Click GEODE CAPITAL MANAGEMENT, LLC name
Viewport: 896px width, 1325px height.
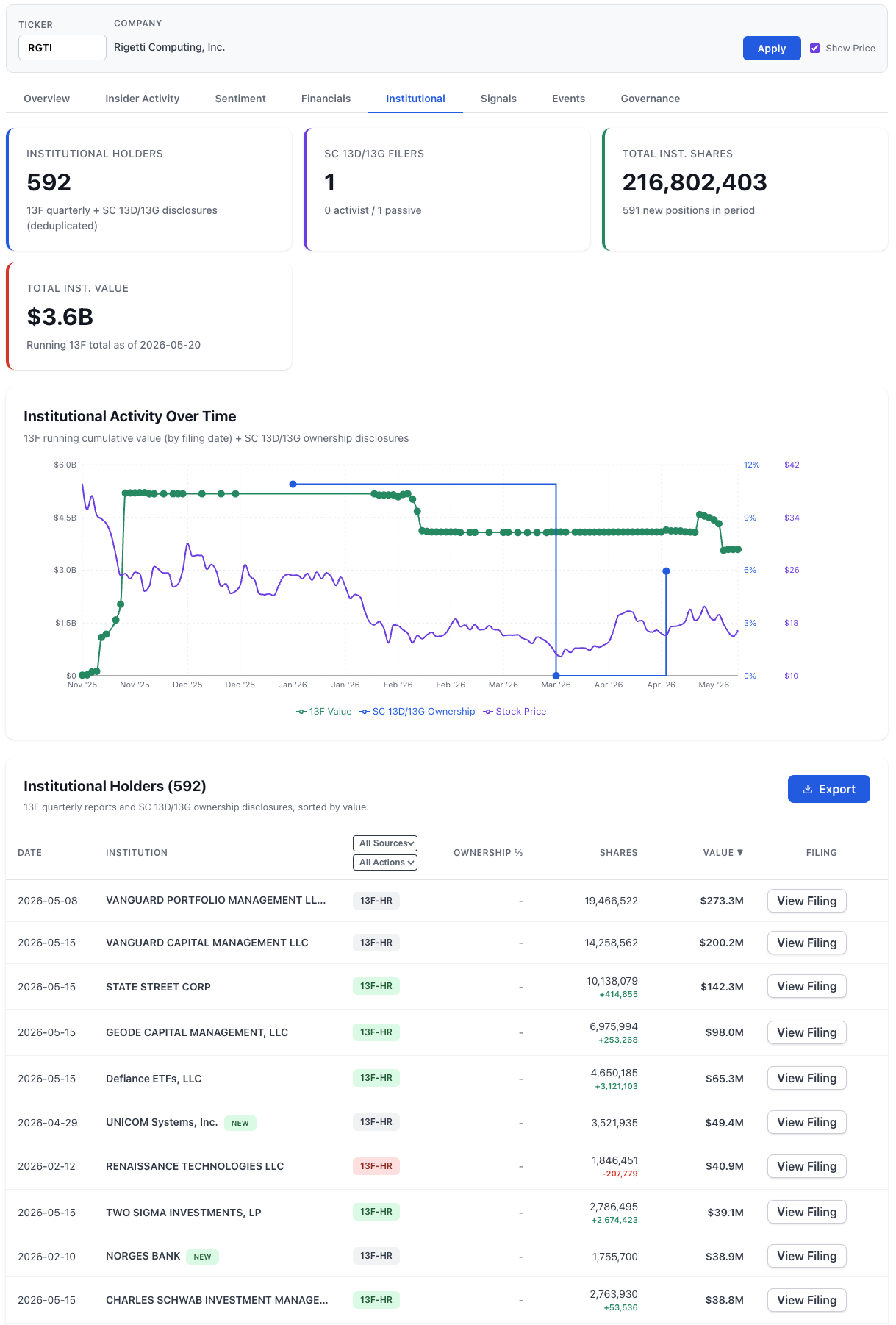[x=197, y=1032]
